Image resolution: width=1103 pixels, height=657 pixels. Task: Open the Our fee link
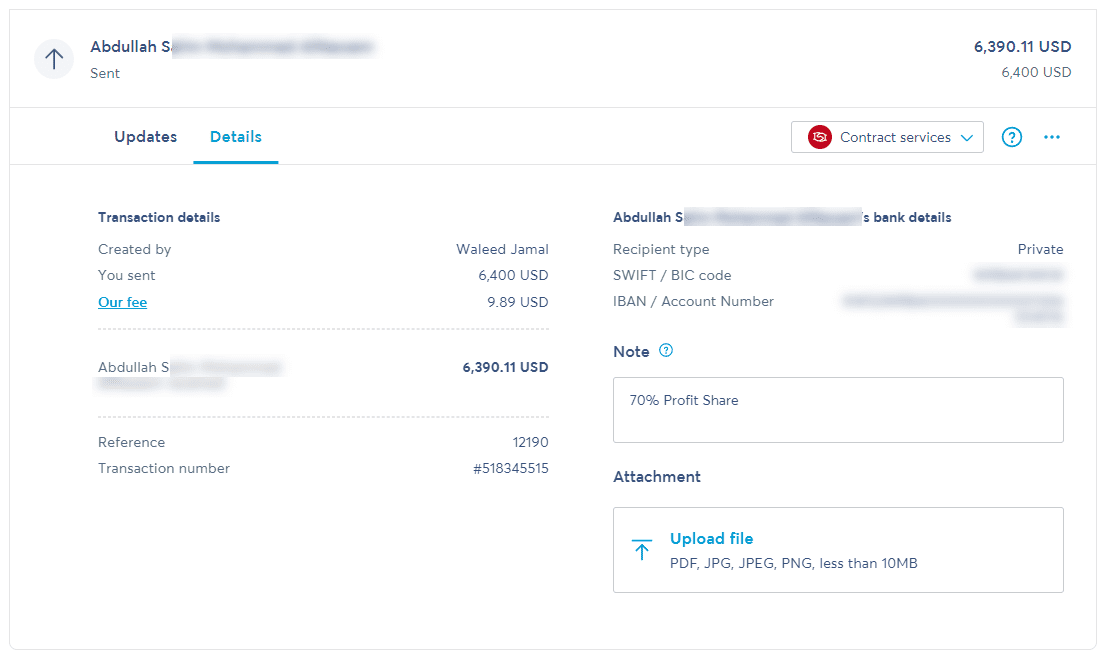pos(122,302)
